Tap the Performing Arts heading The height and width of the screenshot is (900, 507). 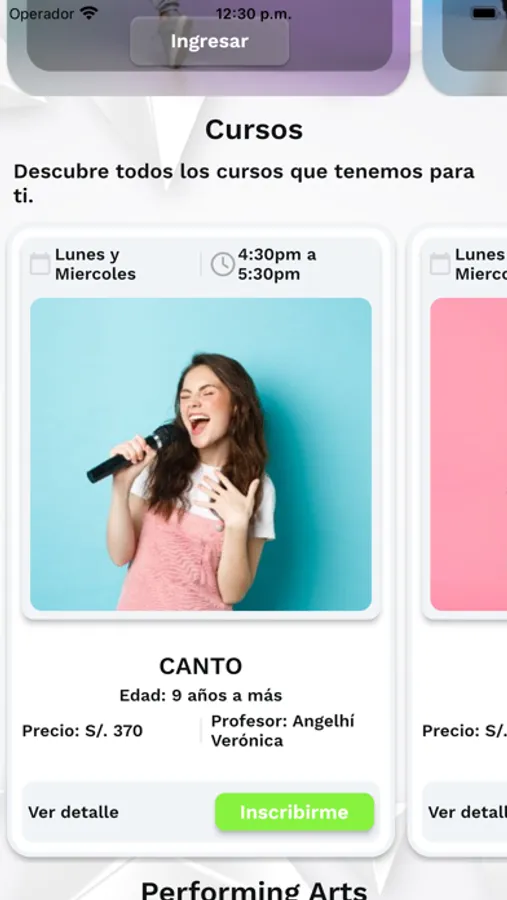[x=254, y=890]
